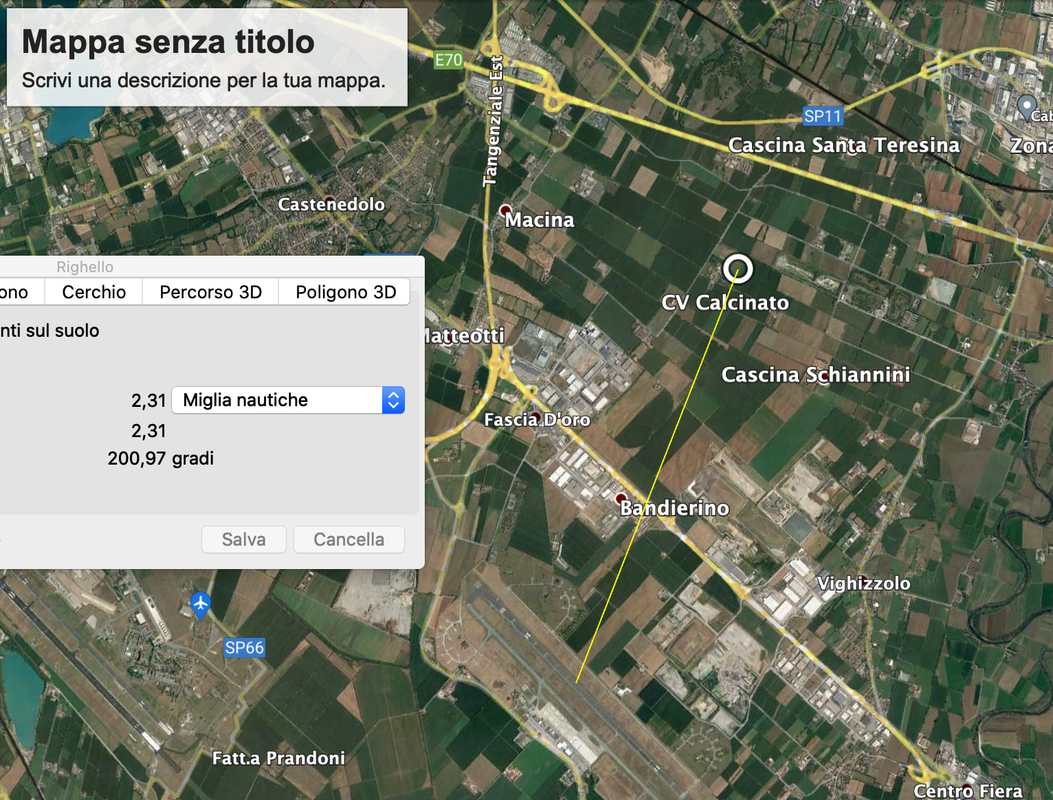
Task: Click the yellow ruler measurement line
Action: pos(657,476)
